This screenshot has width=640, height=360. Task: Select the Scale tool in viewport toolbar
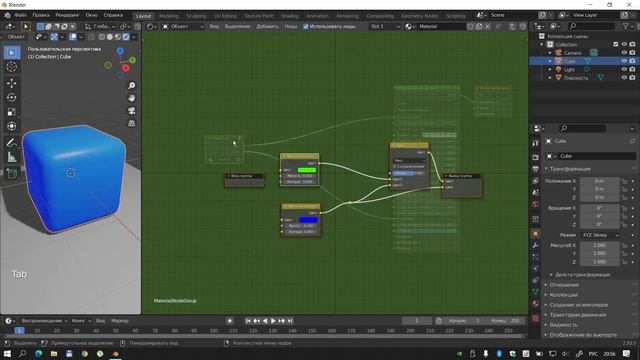[x=11, y=112]
